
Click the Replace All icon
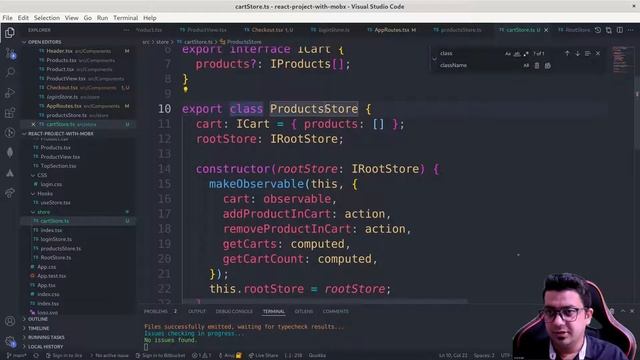point(548,65)
